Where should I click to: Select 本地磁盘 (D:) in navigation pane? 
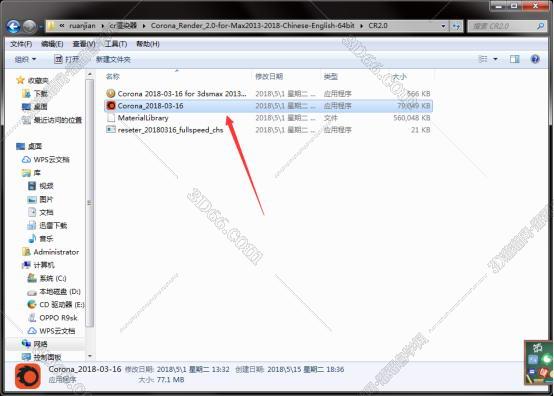[x=60, y=291]
